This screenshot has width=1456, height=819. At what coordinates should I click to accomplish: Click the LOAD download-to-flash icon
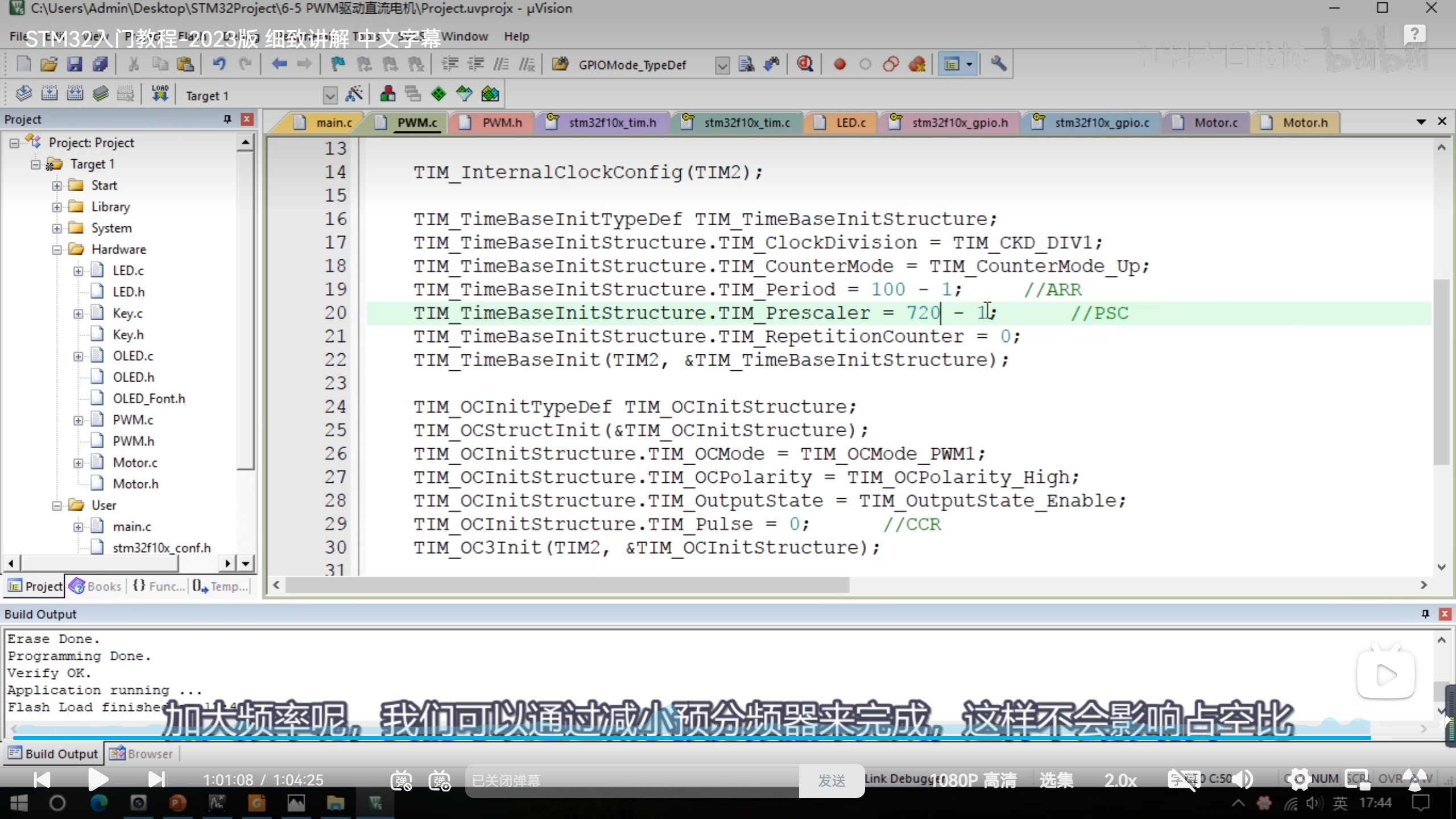pos(160,94)
